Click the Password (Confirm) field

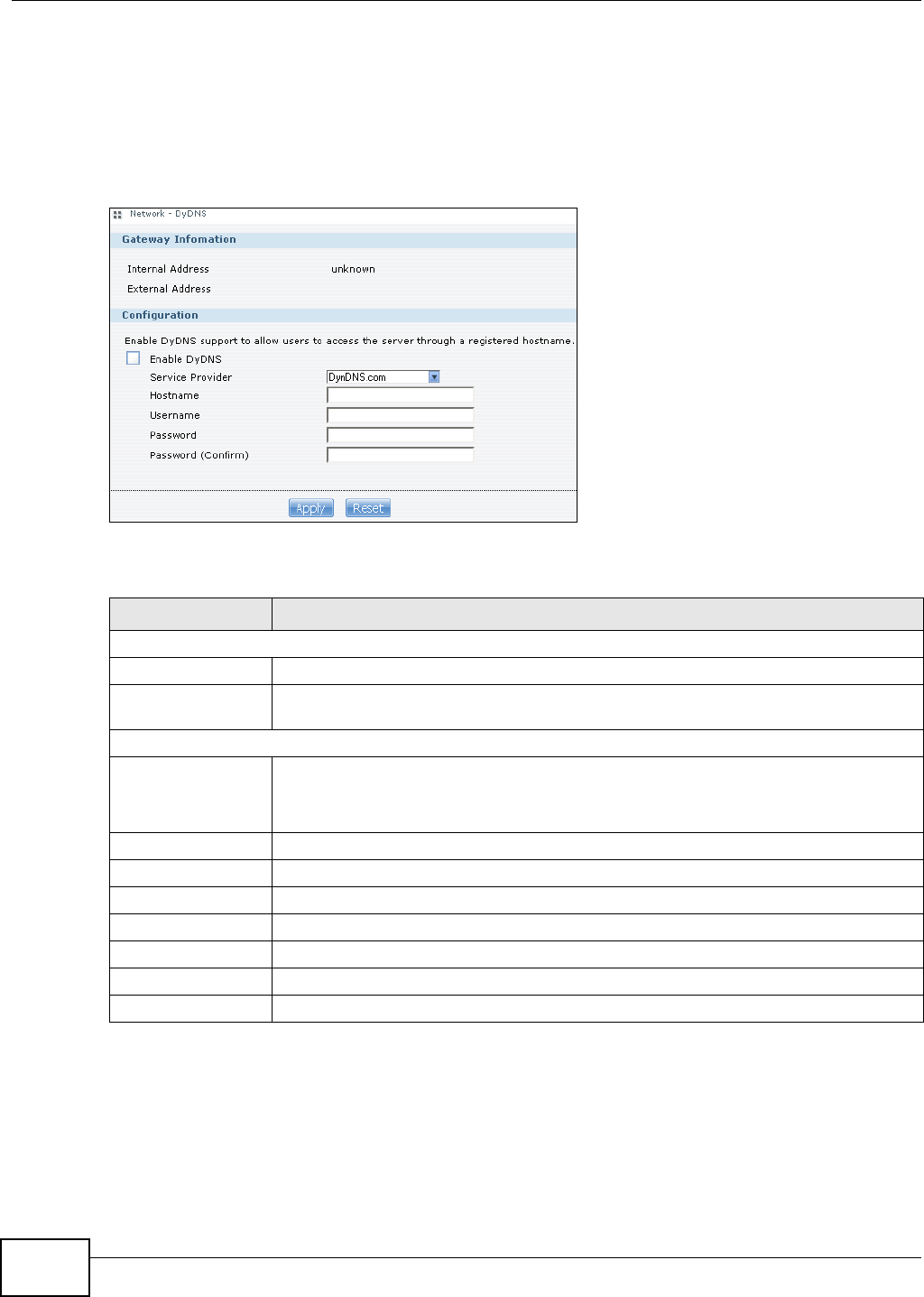point(400,455)
